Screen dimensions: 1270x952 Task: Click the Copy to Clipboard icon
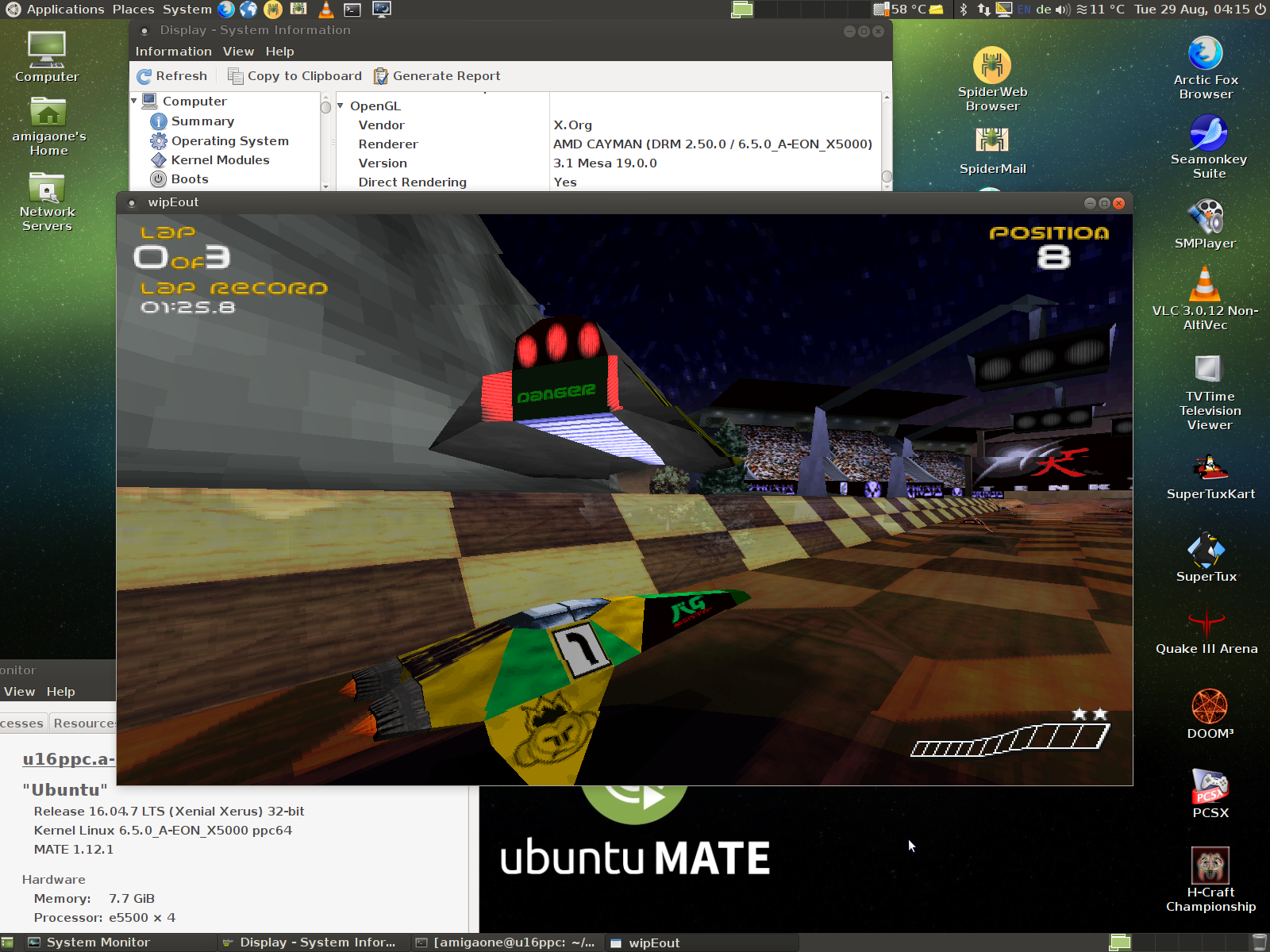[x=235, y=75]
